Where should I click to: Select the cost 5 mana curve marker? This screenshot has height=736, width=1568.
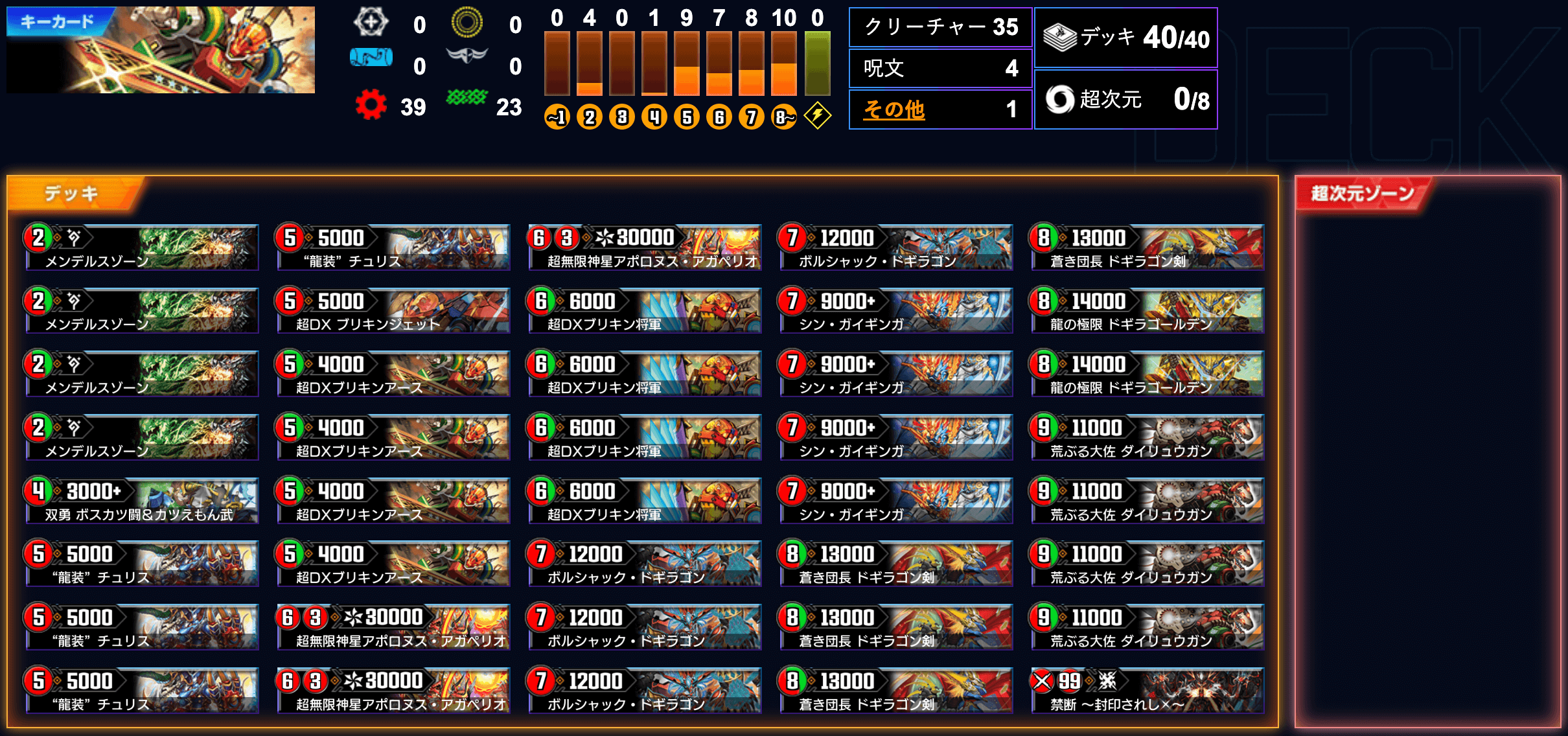tap(687, 117)
